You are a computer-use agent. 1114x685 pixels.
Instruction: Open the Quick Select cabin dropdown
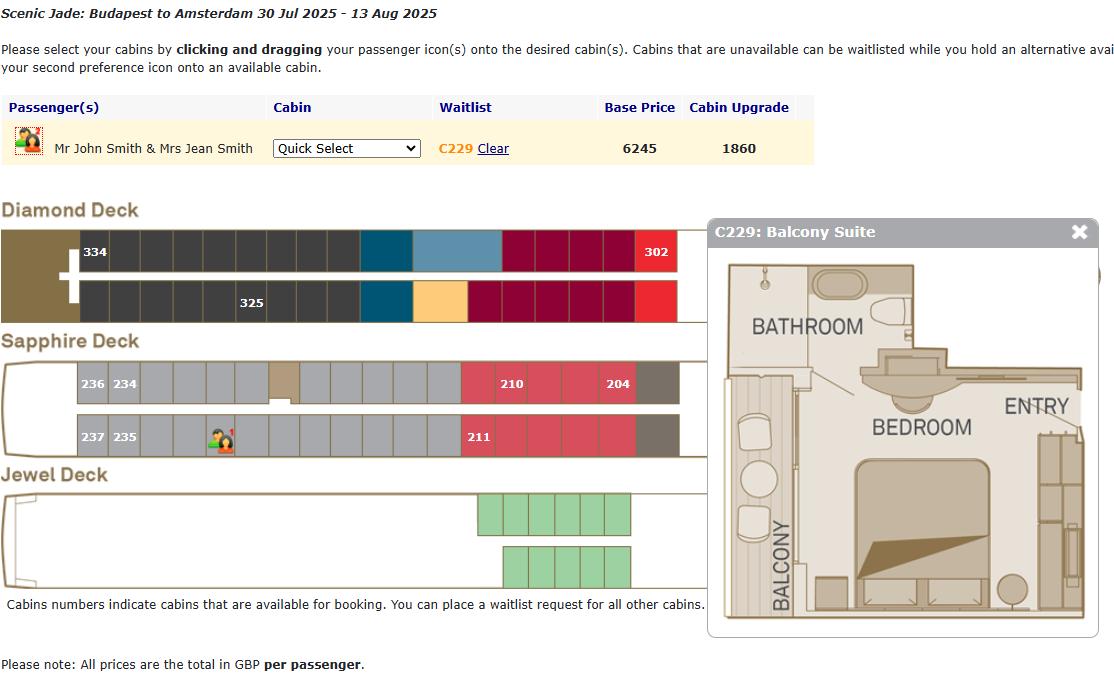[x=347, y=149]
